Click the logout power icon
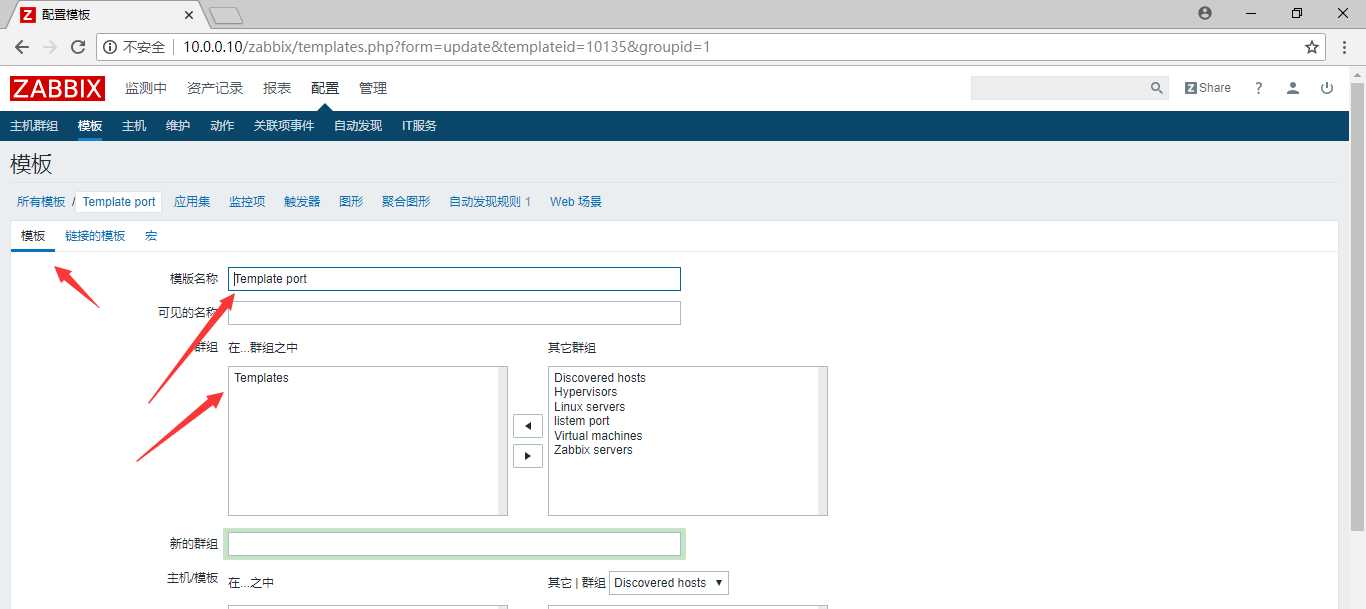Image resolution: width=1366 pixels, height=609 pixels. 1327,88
